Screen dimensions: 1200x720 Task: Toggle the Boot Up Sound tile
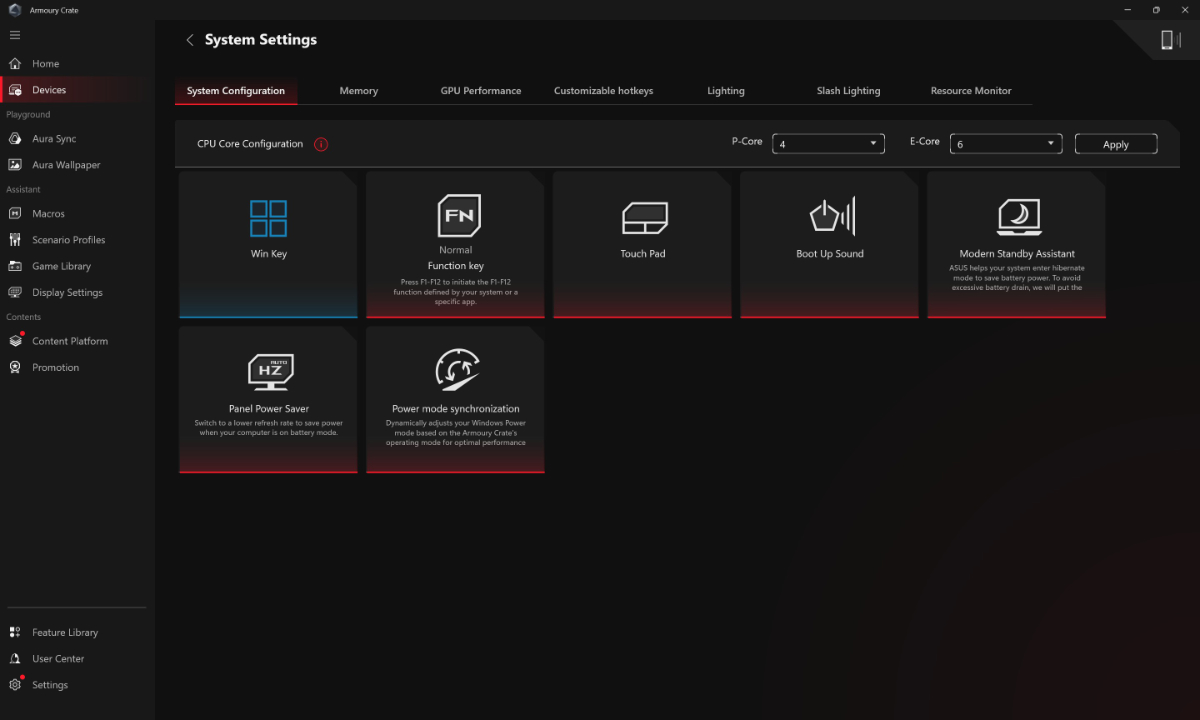pos(829,245)
